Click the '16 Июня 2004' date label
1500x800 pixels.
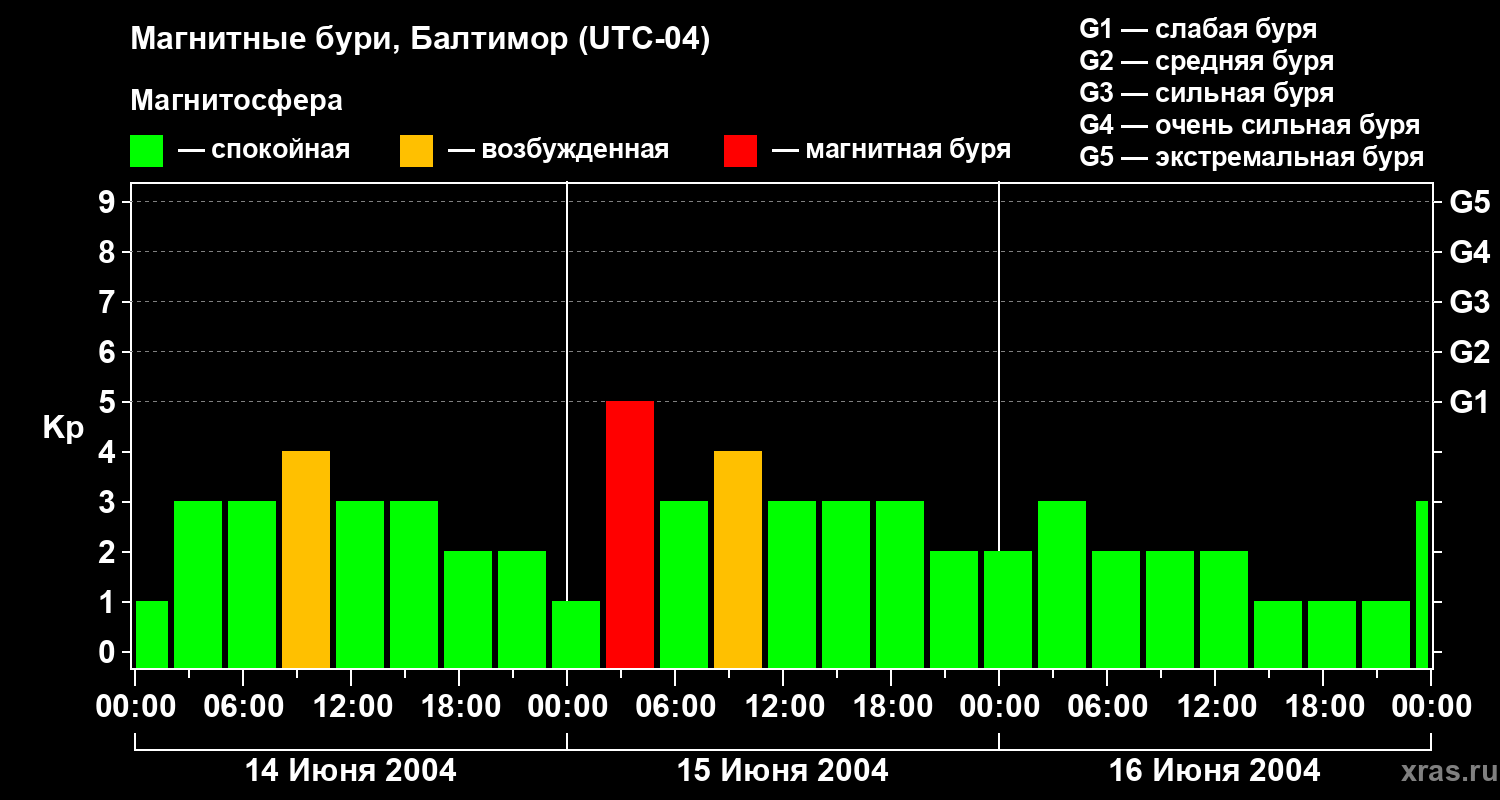click(1215, 770)
